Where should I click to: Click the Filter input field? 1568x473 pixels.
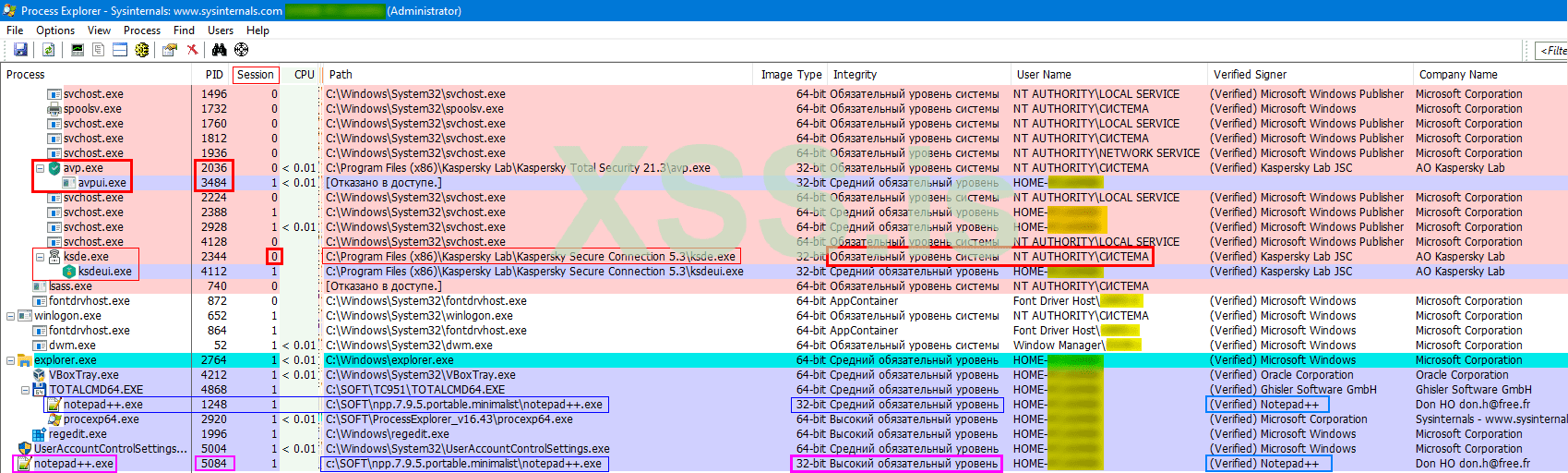pos(1552,50)
